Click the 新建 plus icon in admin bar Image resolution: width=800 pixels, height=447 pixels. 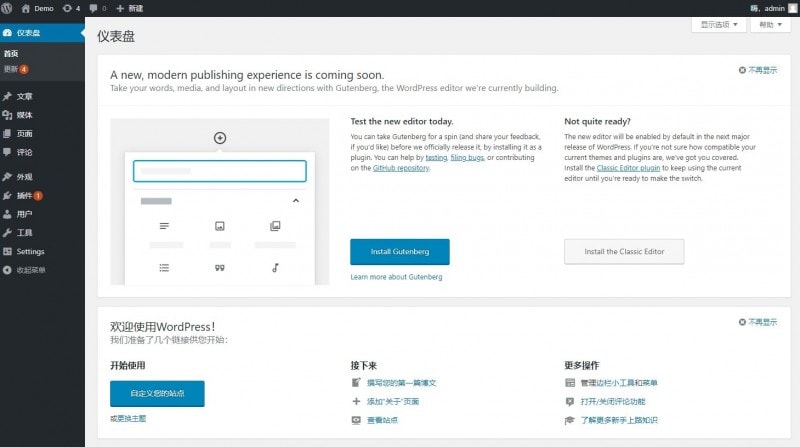point(121,8)
